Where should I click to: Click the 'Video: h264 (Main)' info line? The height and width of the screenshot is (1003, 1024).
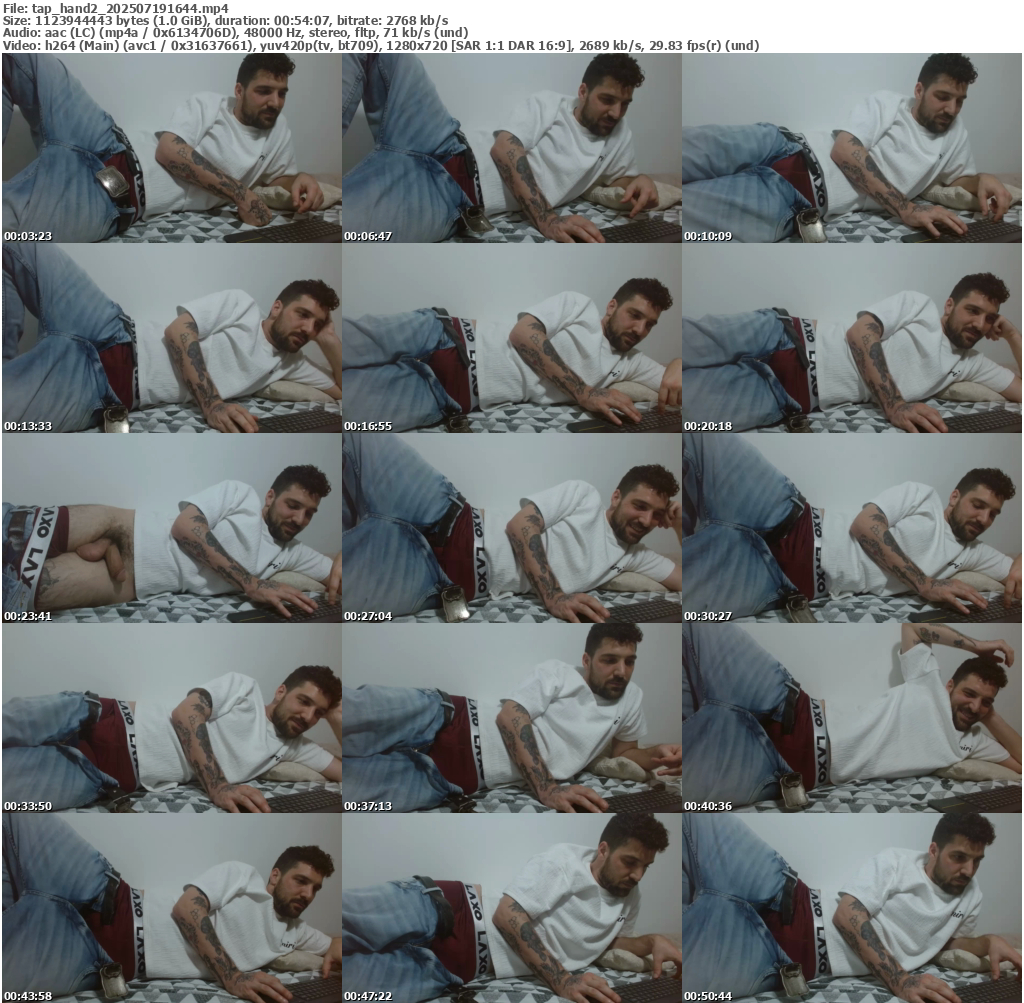(381, 46)
